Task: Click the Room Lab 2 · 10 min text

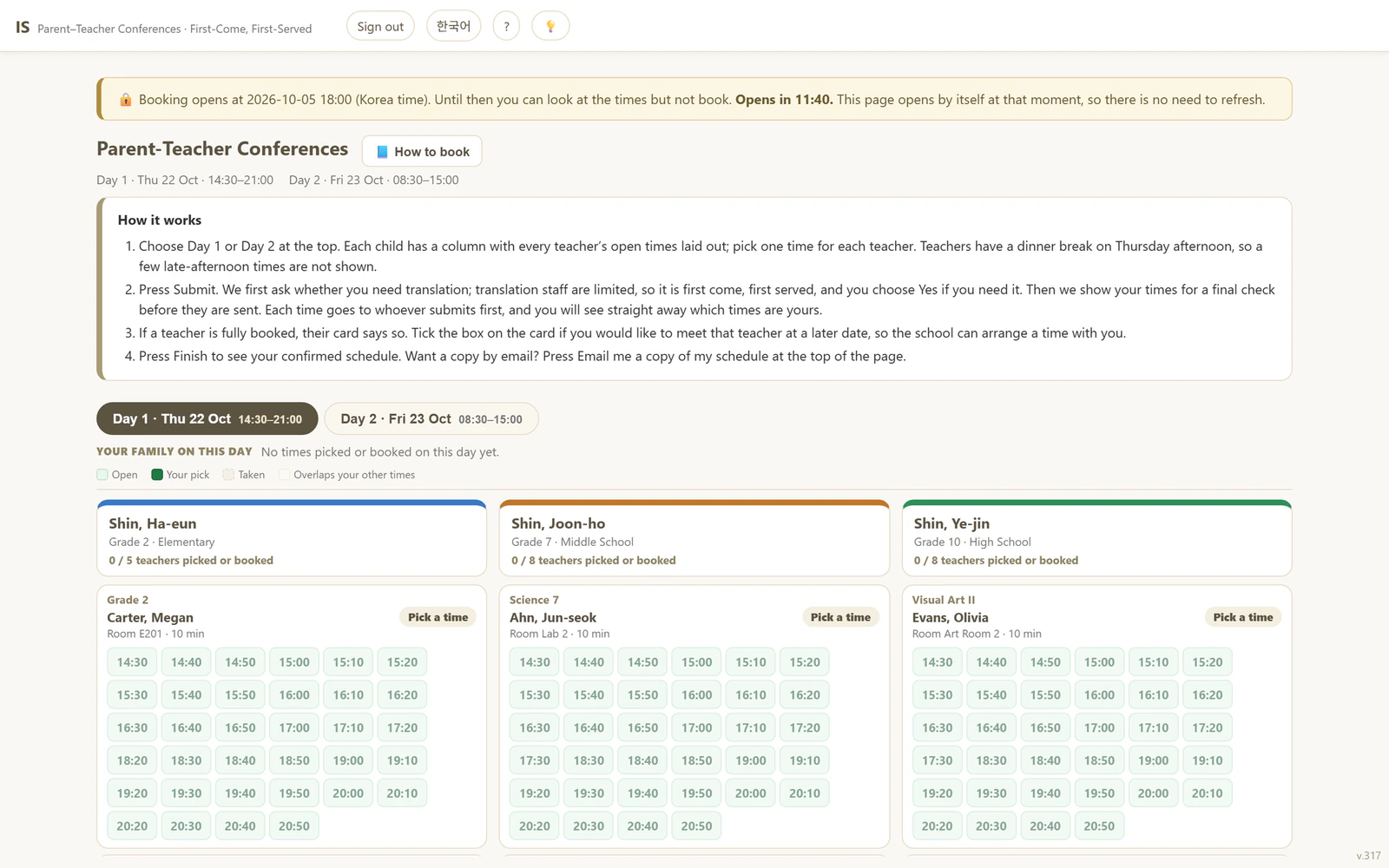Action: [559, 634]
